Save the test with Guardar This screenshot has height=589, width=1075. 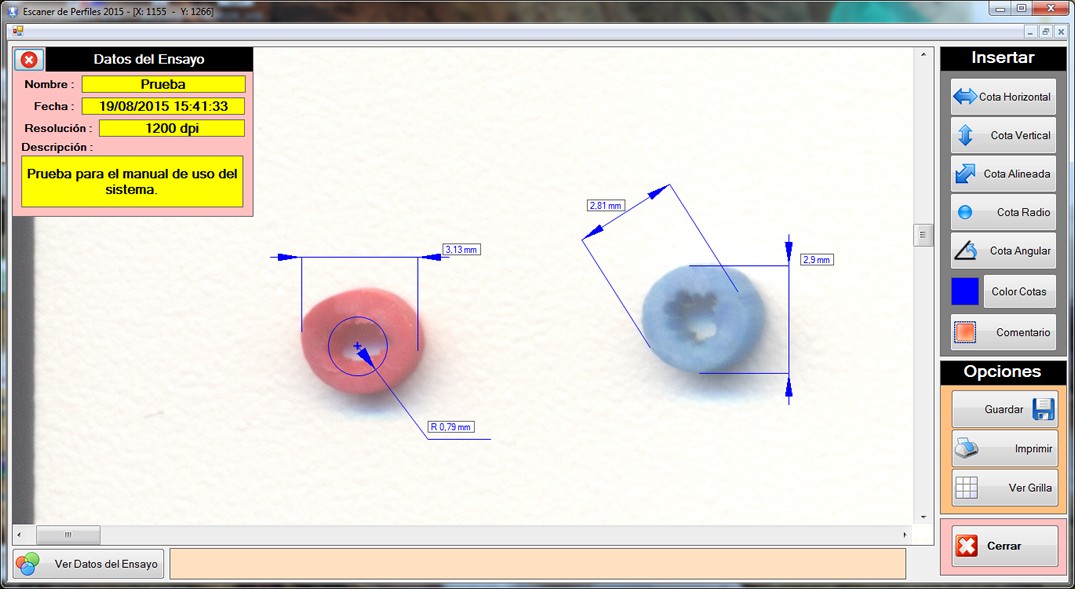(1003, 410)
